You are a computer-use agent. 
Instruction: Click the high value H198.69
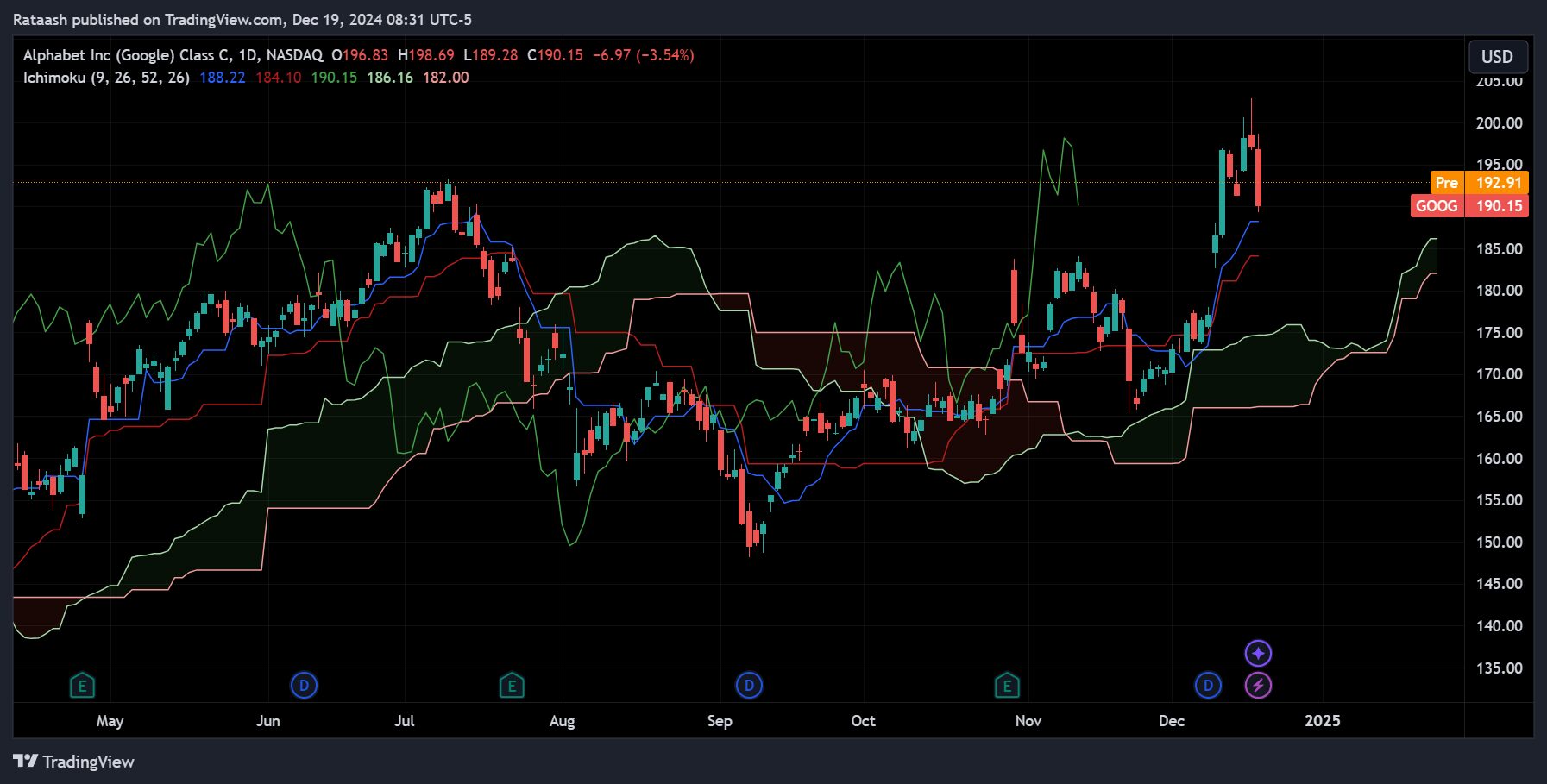click(426, 55)
